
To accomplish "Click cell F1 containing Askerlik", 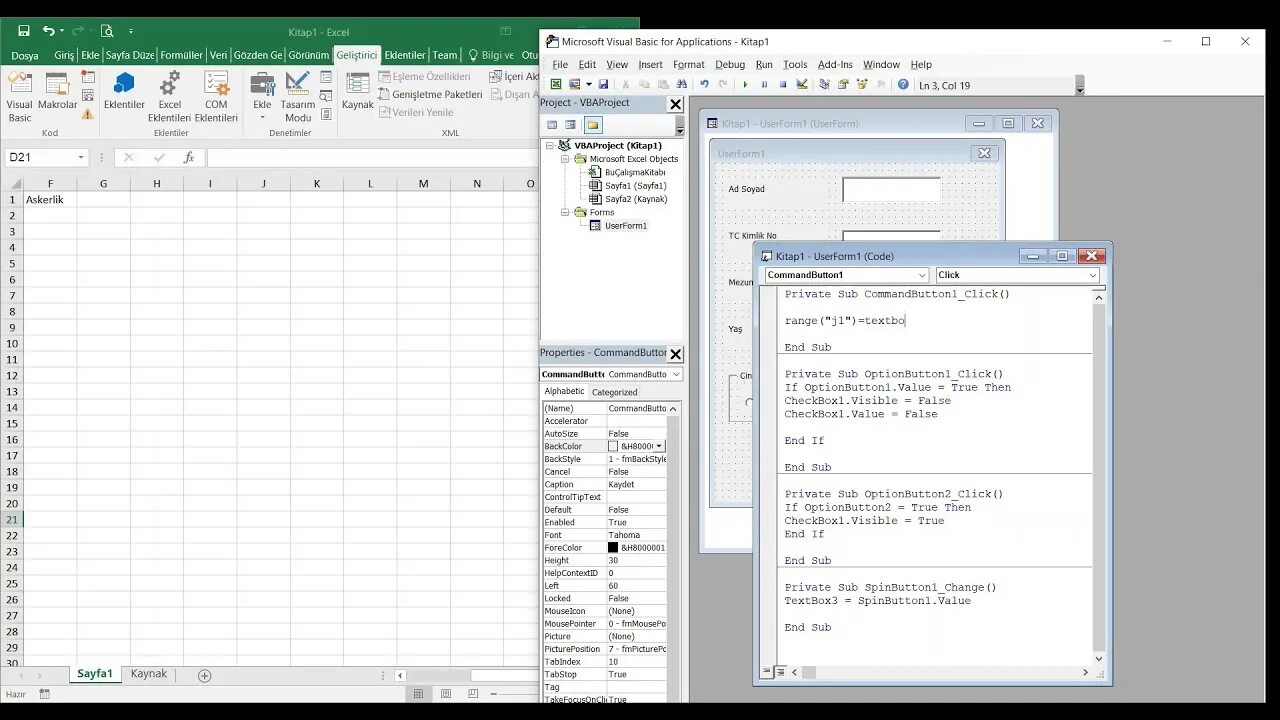I will tap(50, 199).
